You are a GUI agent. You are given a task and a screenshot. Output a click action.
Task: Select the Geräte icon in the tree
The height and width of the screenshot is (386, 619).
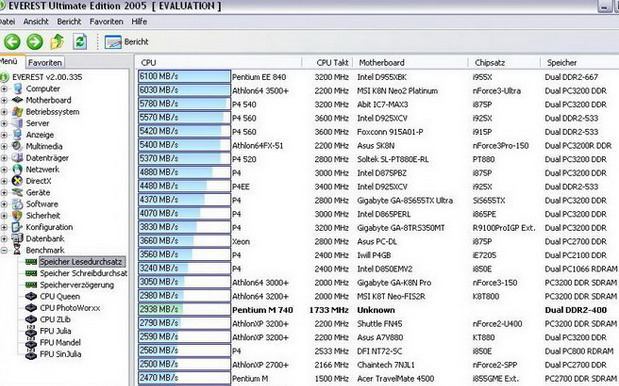pos(18,193)
